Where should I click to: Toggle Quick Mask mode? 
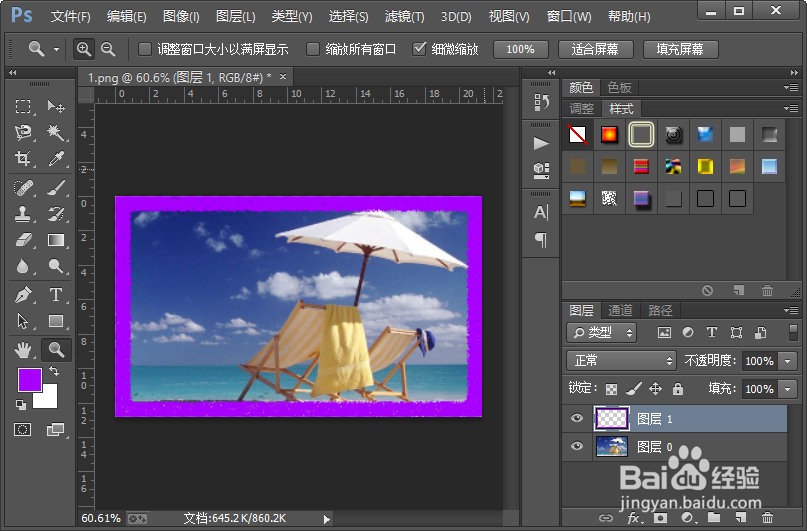click(x=22, y=430)
